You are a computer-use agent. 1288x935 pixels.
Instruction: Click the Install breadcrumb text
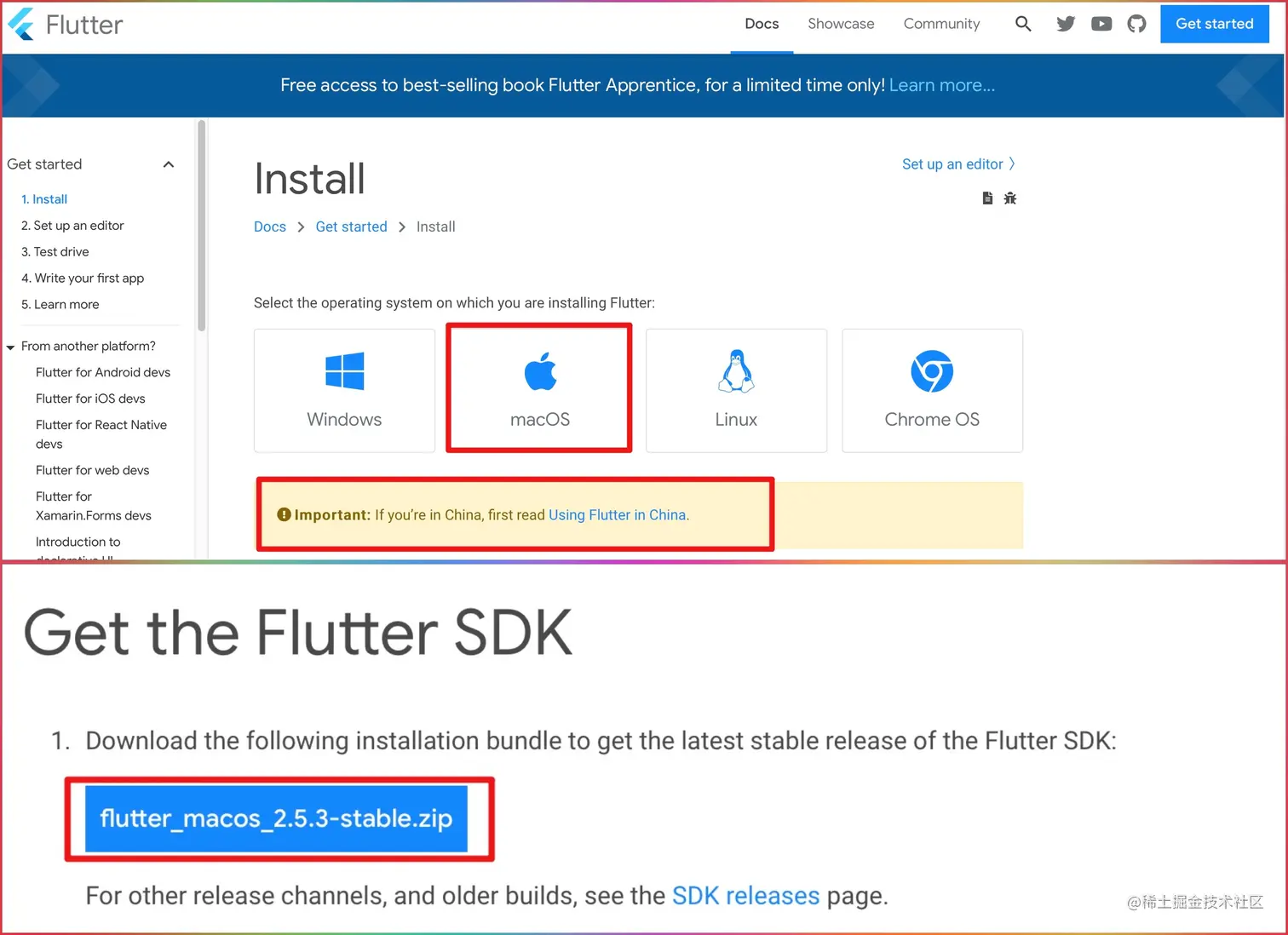[435, 227]
